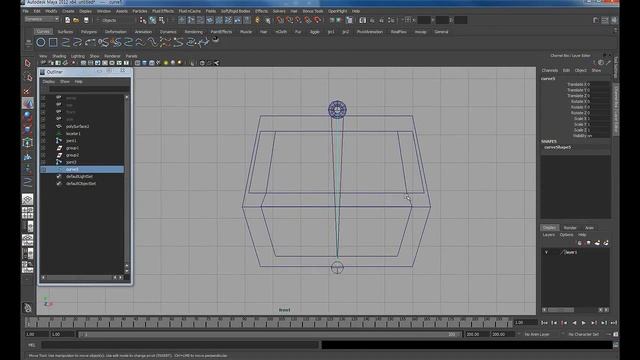Click the sphere icon at shelf end
This screenshot has height=360, width=640.
[x=216, y=40]
